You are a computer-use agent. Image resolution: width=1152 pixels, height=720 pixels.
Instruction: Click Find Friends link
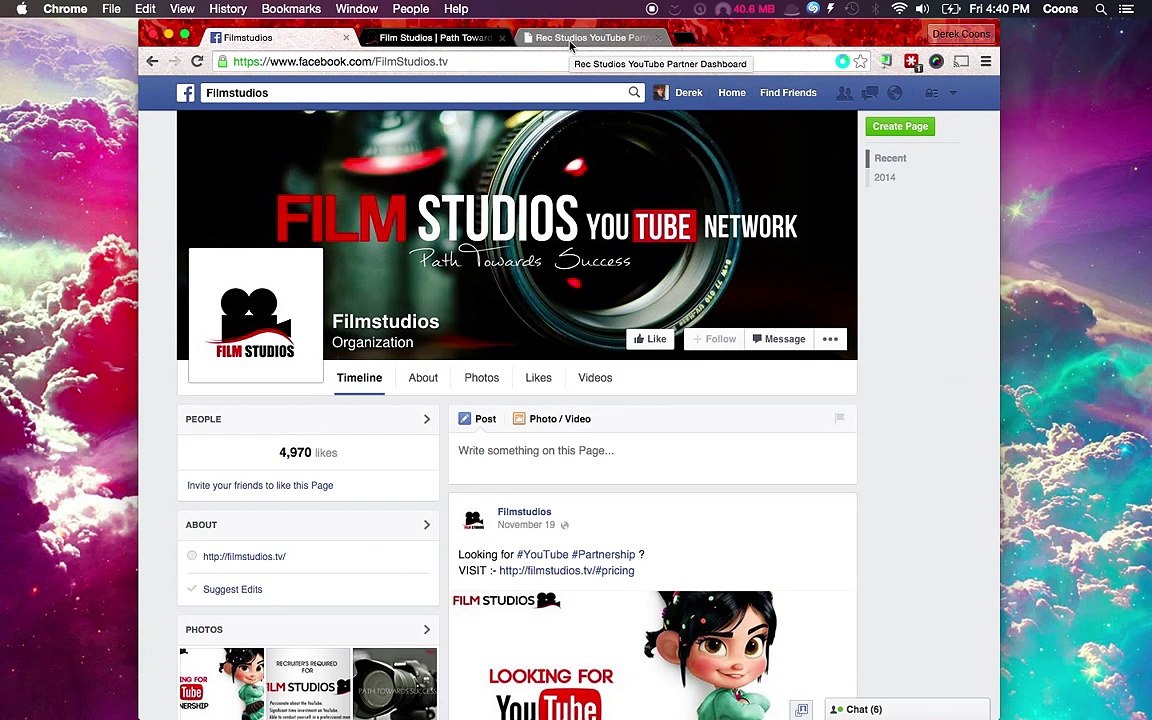(x=788, y=93)
